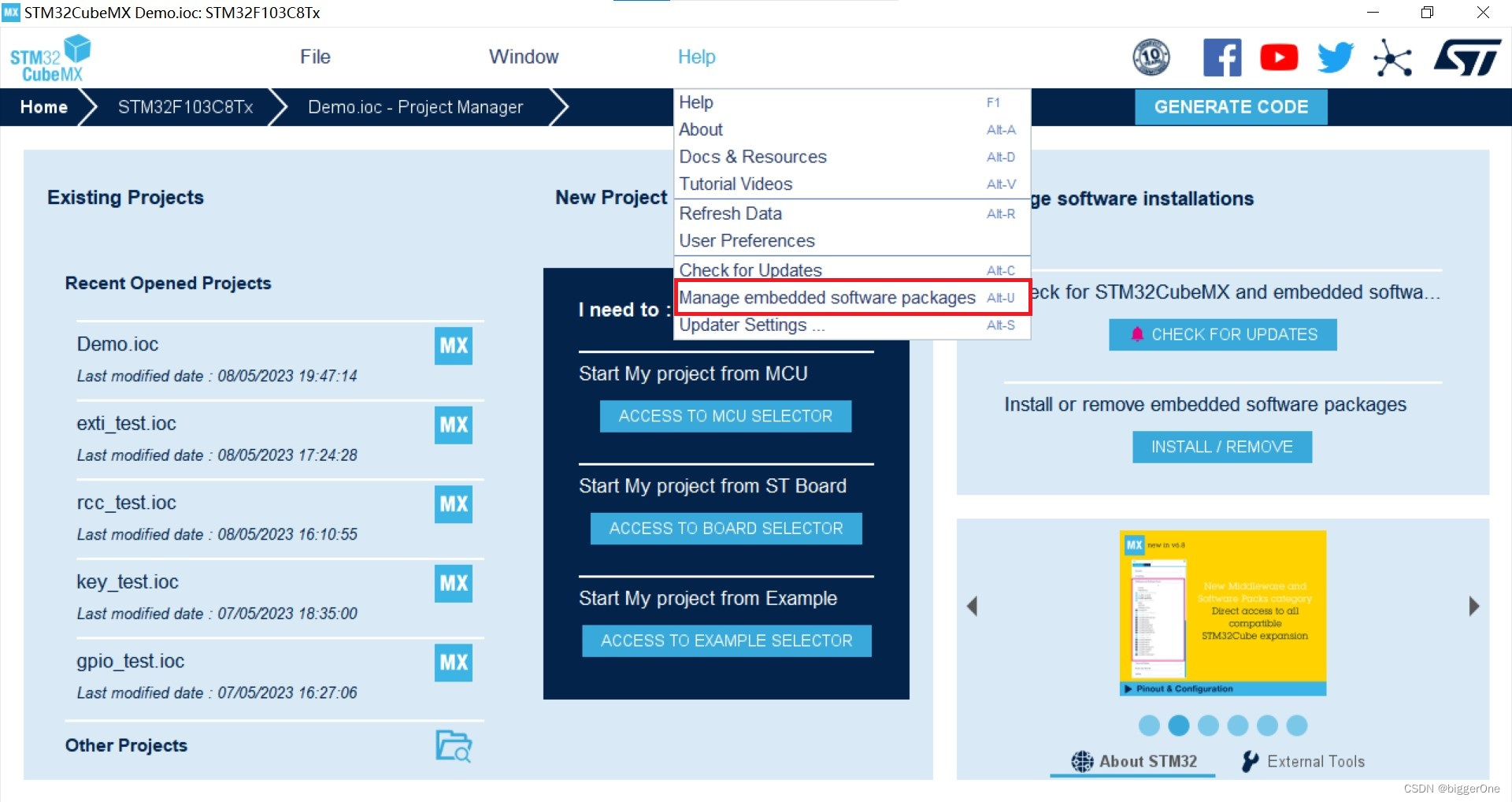This screenshot has width=1512, height=802.
Task: Close the Help menu header
Action: click(x=697, y=57)
